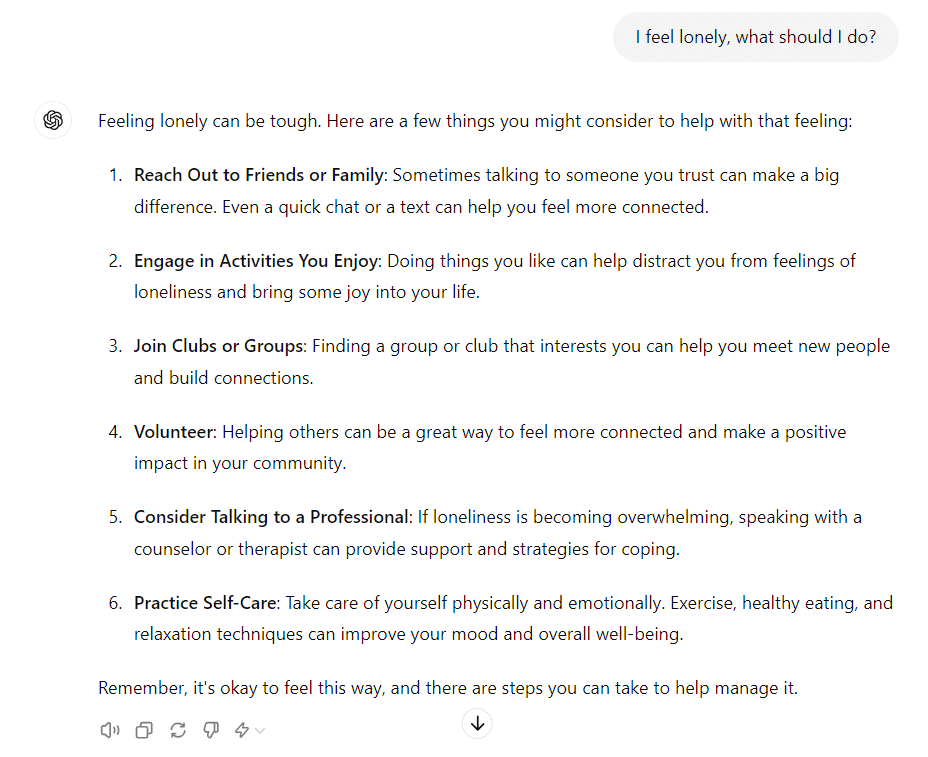Open the model switcher lightning icon
928x757 pixels.
click(240, 730)
